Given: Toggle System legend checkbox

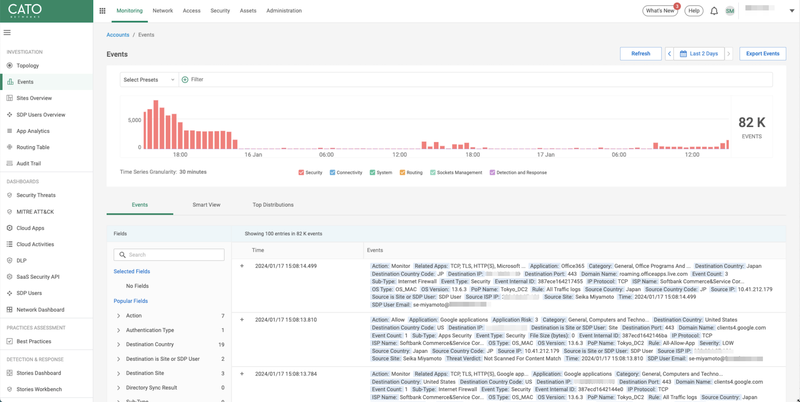Looking at the screenshot, I should point(372,173).
